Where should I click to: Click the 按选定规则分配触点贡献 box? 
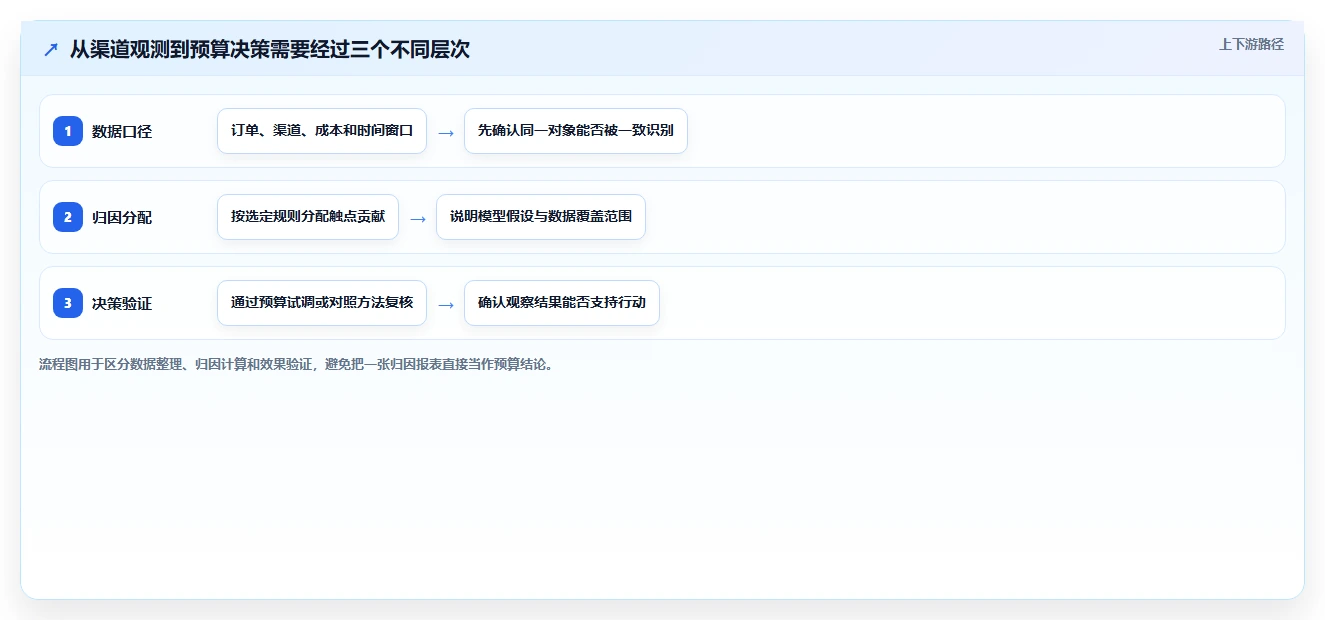[x=308, y=217]
